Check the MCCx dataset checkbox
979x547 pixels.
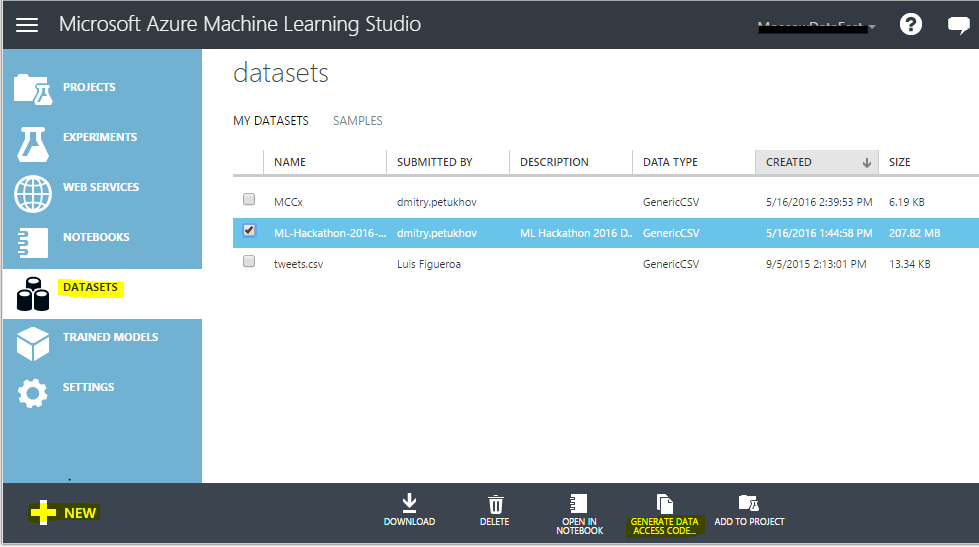click(249, 199)
